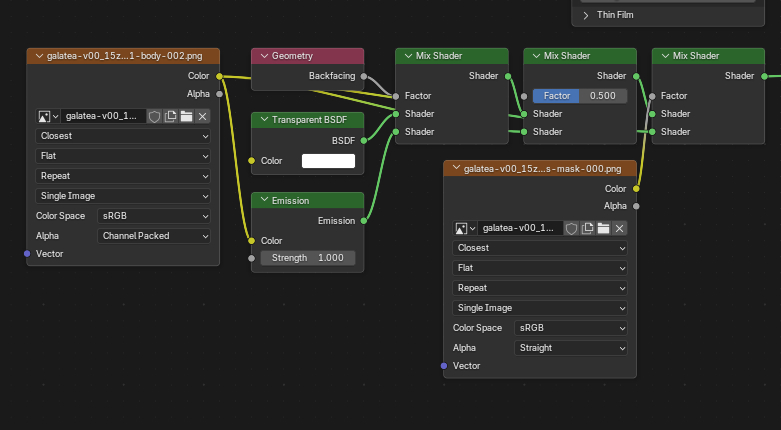The image size is (781, 430).
Task: Open folder icon on mask texture node
Action: tap(604, 228)
